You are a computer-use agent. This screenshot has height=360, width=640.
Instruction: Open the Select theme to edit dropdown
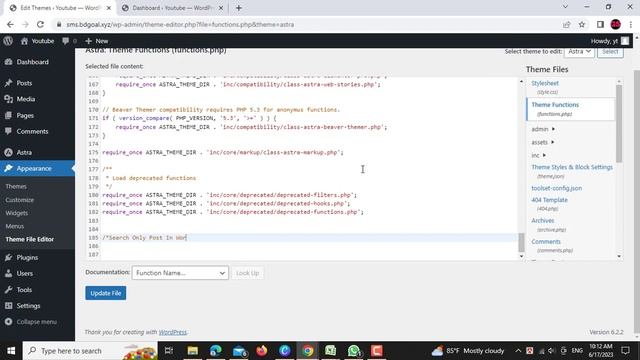[x=579, y=51]
